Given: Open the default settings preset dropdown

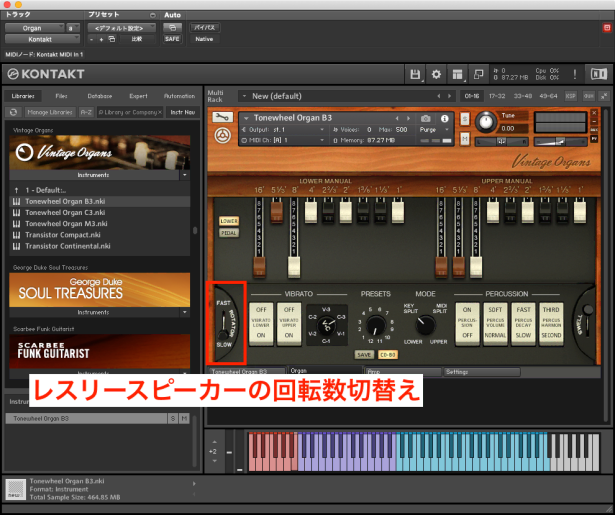Looking at the screenshot, I should 122,28.
